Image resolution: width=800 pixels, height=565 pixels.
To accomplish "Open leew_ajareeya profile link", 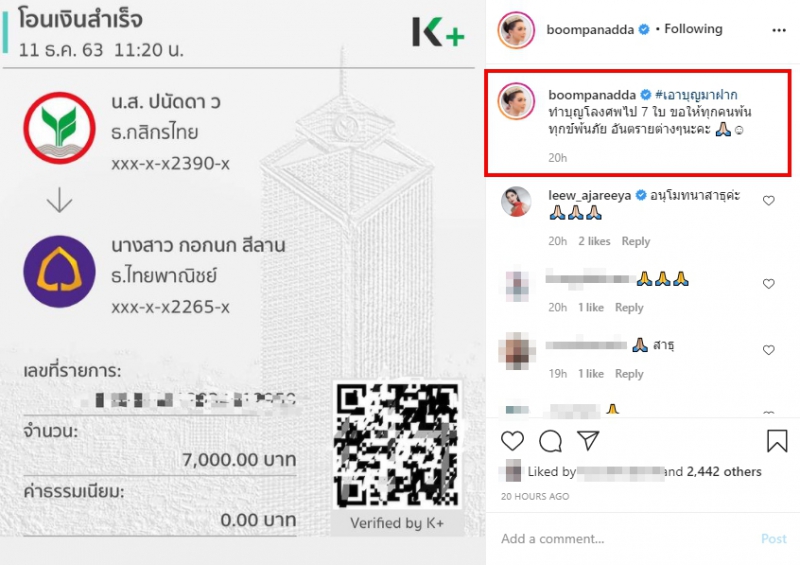I will click(x=589, y=195).
